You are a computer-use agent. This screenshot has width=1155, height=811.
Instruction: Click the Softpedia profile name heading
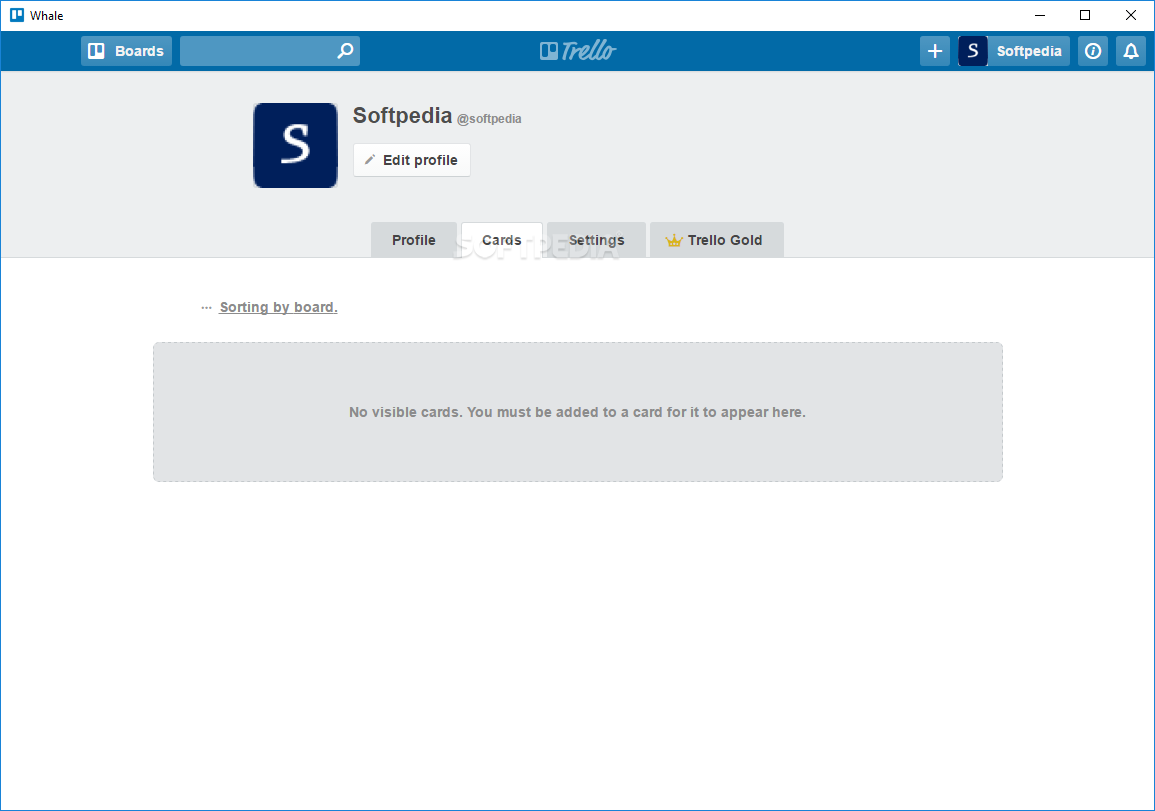[402, 116]
